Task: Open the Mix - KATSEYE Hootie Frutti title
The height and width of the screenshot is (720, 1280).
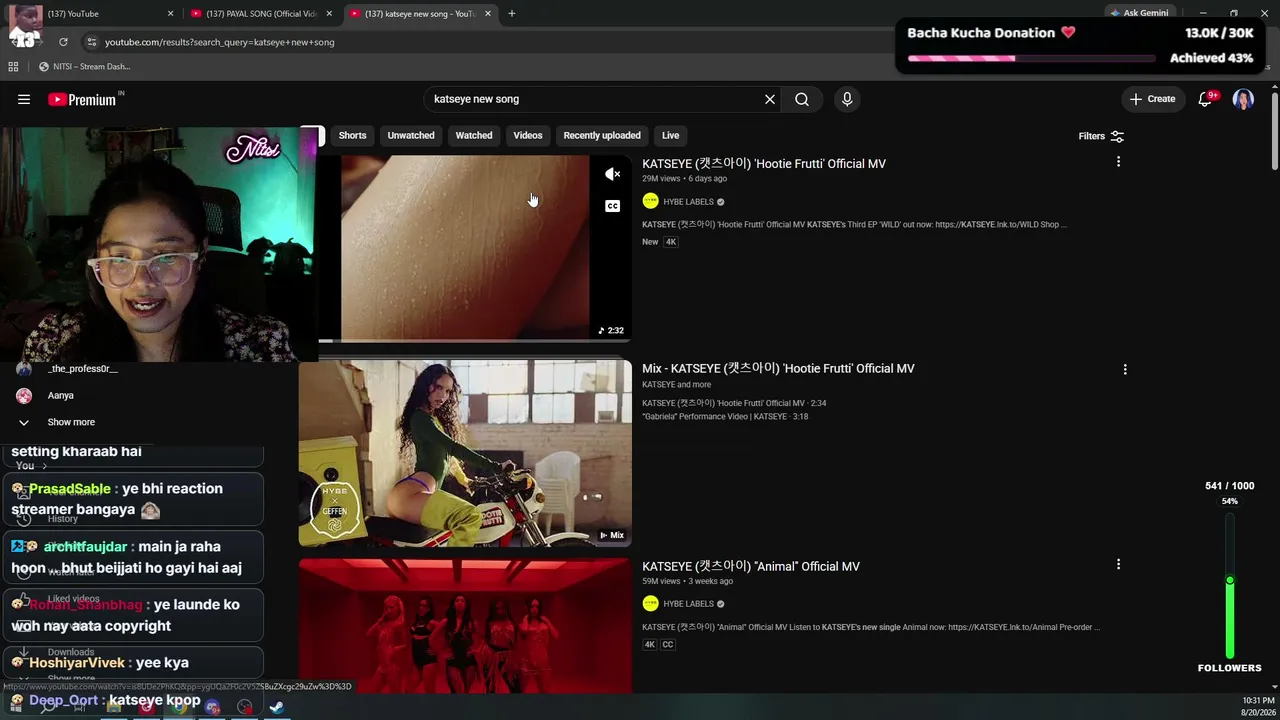Action: coord(778,369)
